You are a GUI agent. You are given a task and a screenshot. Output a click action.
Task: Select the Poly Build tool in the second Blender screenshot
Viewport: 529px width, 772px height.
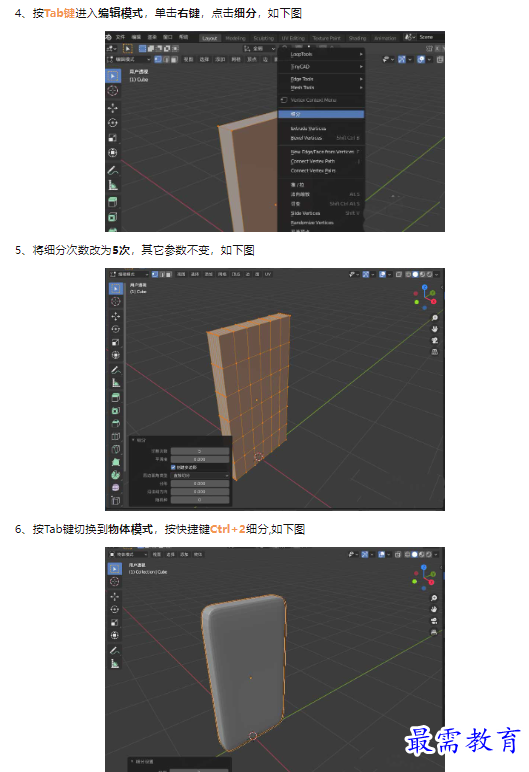[116, 462]
